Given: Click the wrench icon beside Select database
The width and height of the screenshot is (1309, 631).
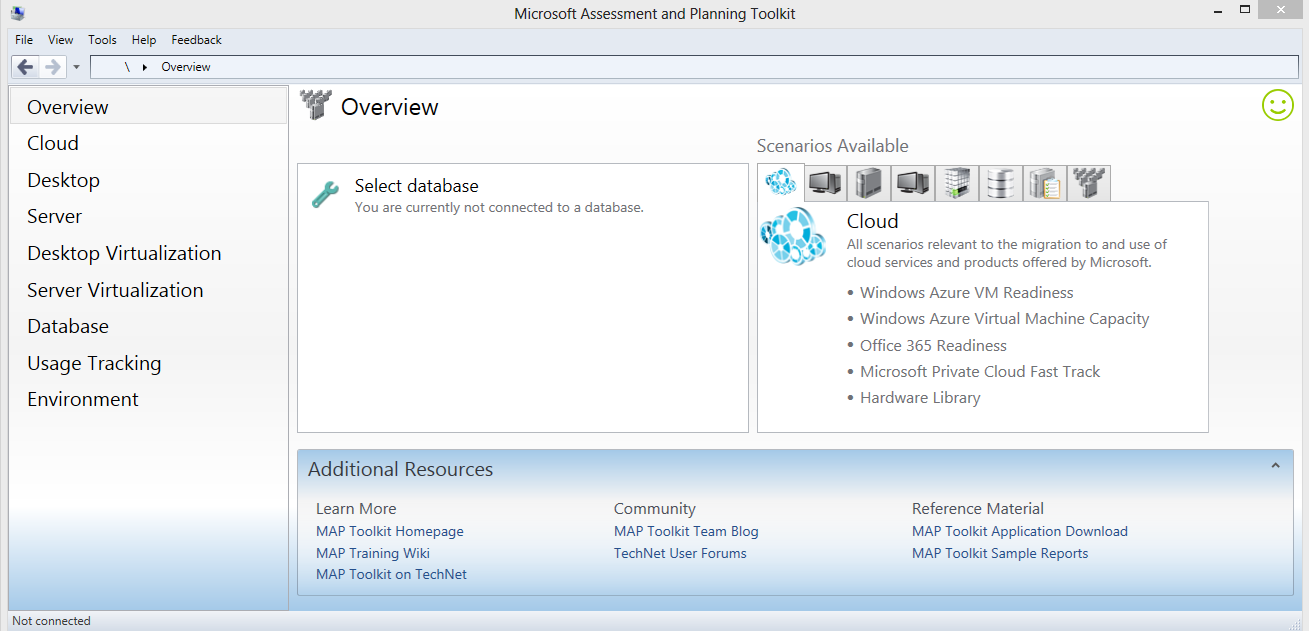Looking at the screenshot, I should (x=325, y=194).
